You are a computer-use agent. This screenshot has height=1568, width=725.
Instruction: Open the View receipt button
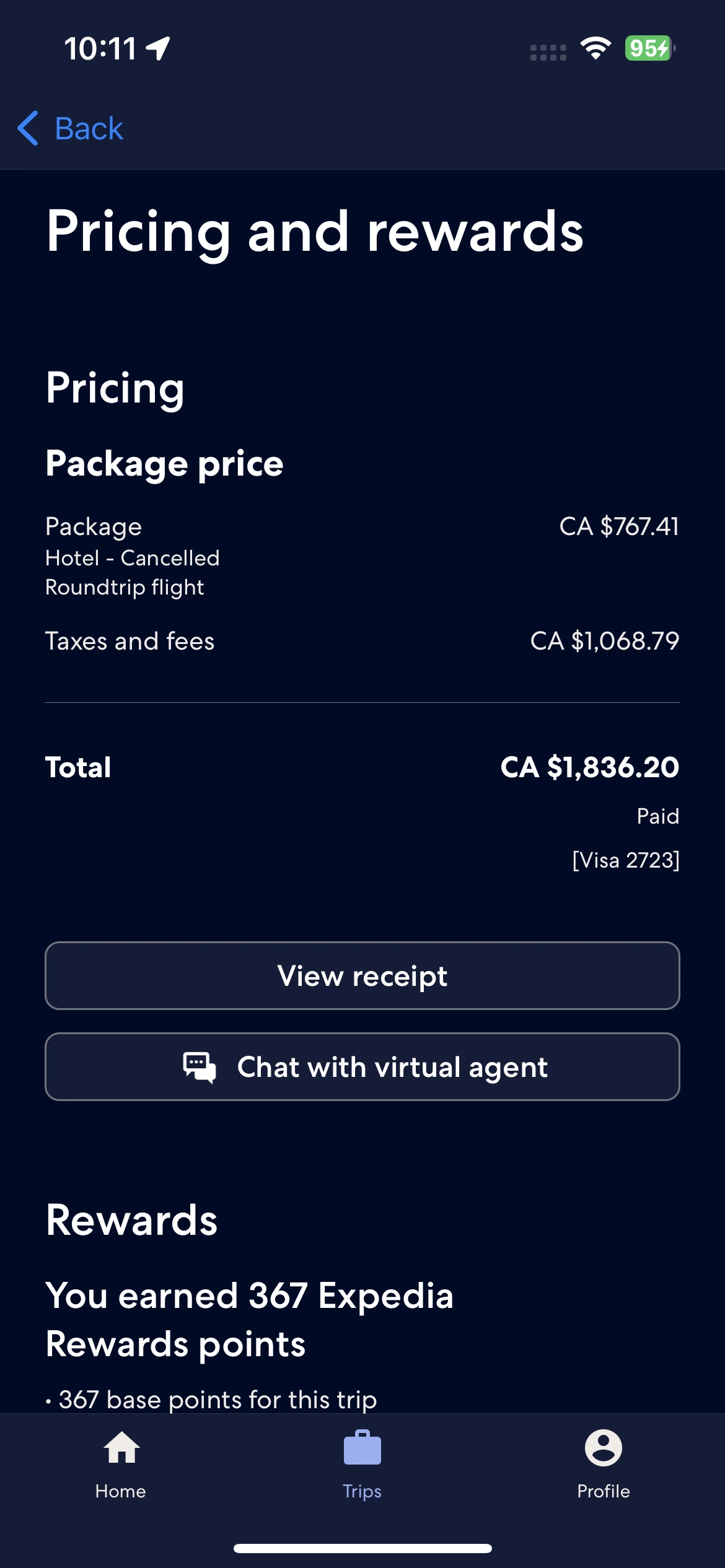tap(362, 976)
